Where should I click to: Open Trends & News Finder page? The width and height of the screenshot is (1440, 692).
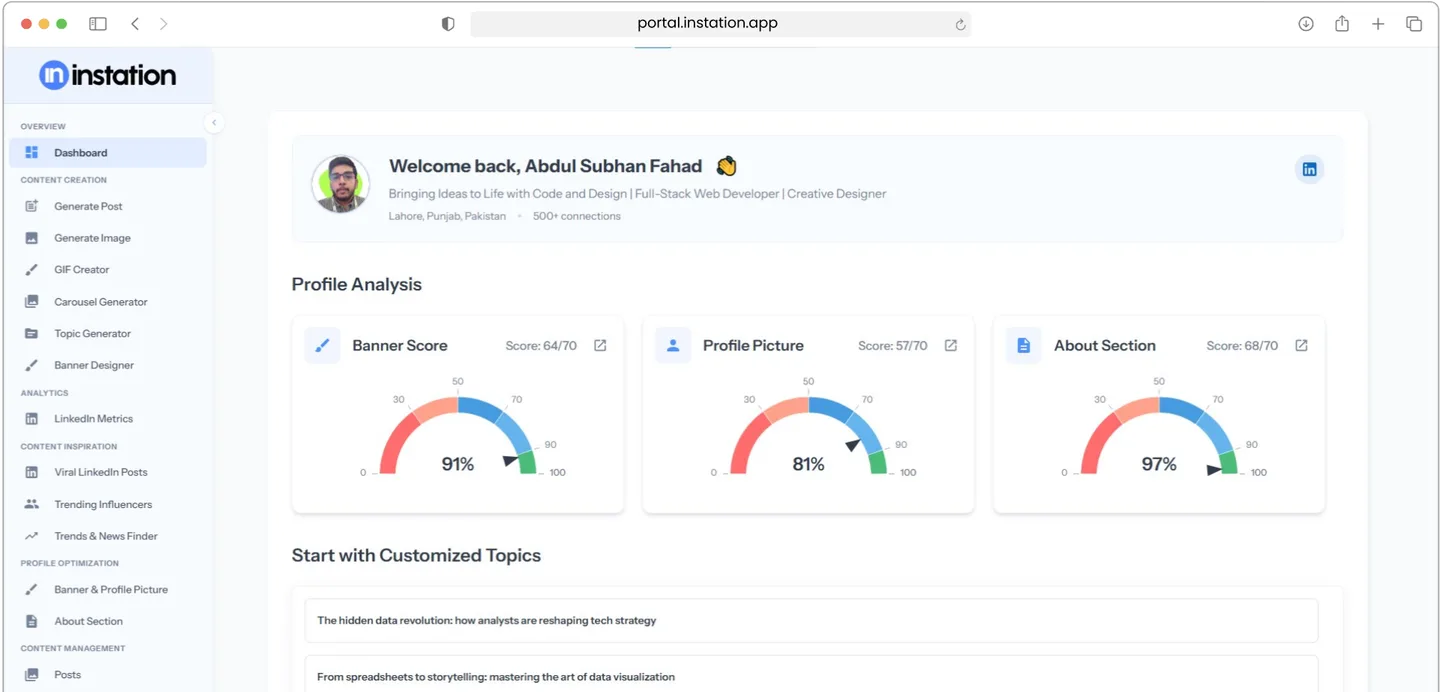[108, 536]
